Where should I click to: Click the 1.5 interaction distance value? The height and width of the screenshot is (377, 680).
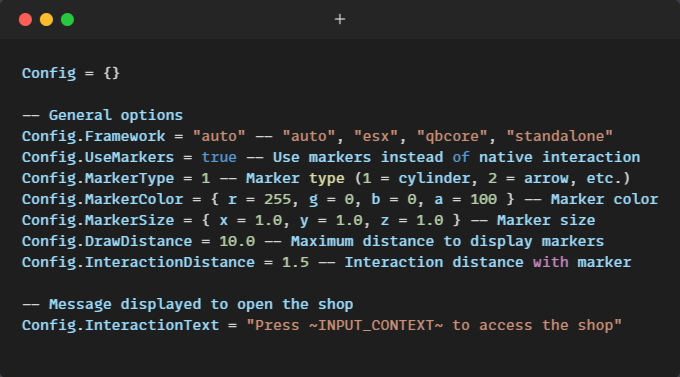295,262
